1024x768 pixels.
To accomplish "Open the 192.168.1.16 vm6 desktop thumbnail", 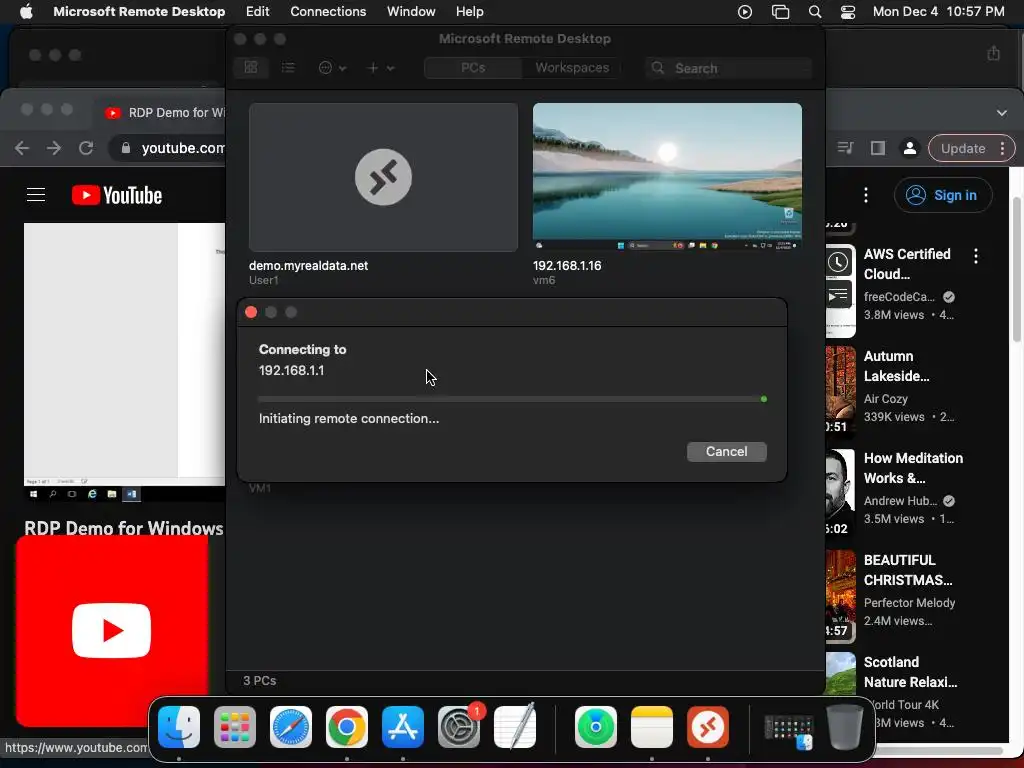I will tap(667, 176).
